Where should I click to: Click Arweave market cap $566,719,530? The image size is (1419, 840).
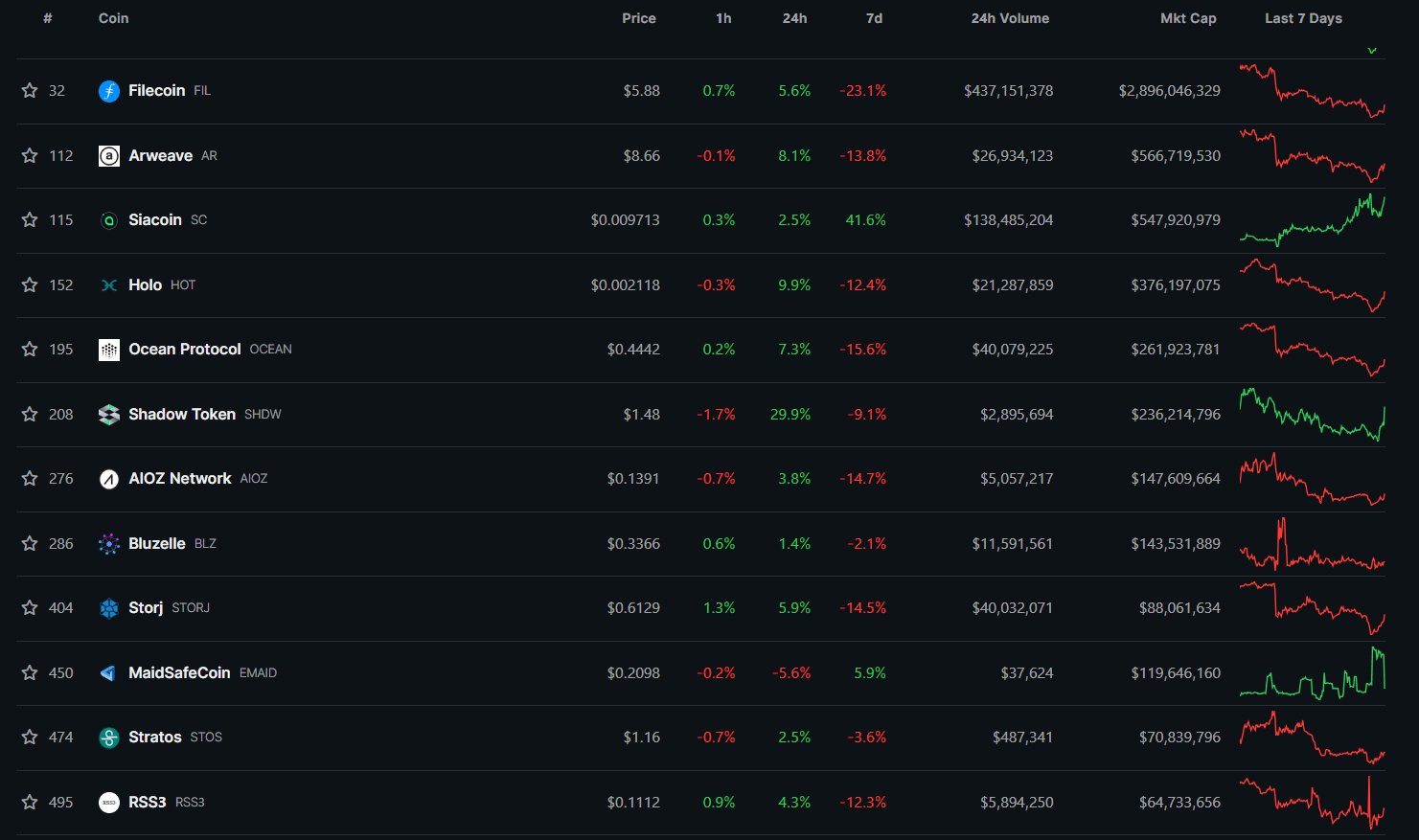point(1176,155)
